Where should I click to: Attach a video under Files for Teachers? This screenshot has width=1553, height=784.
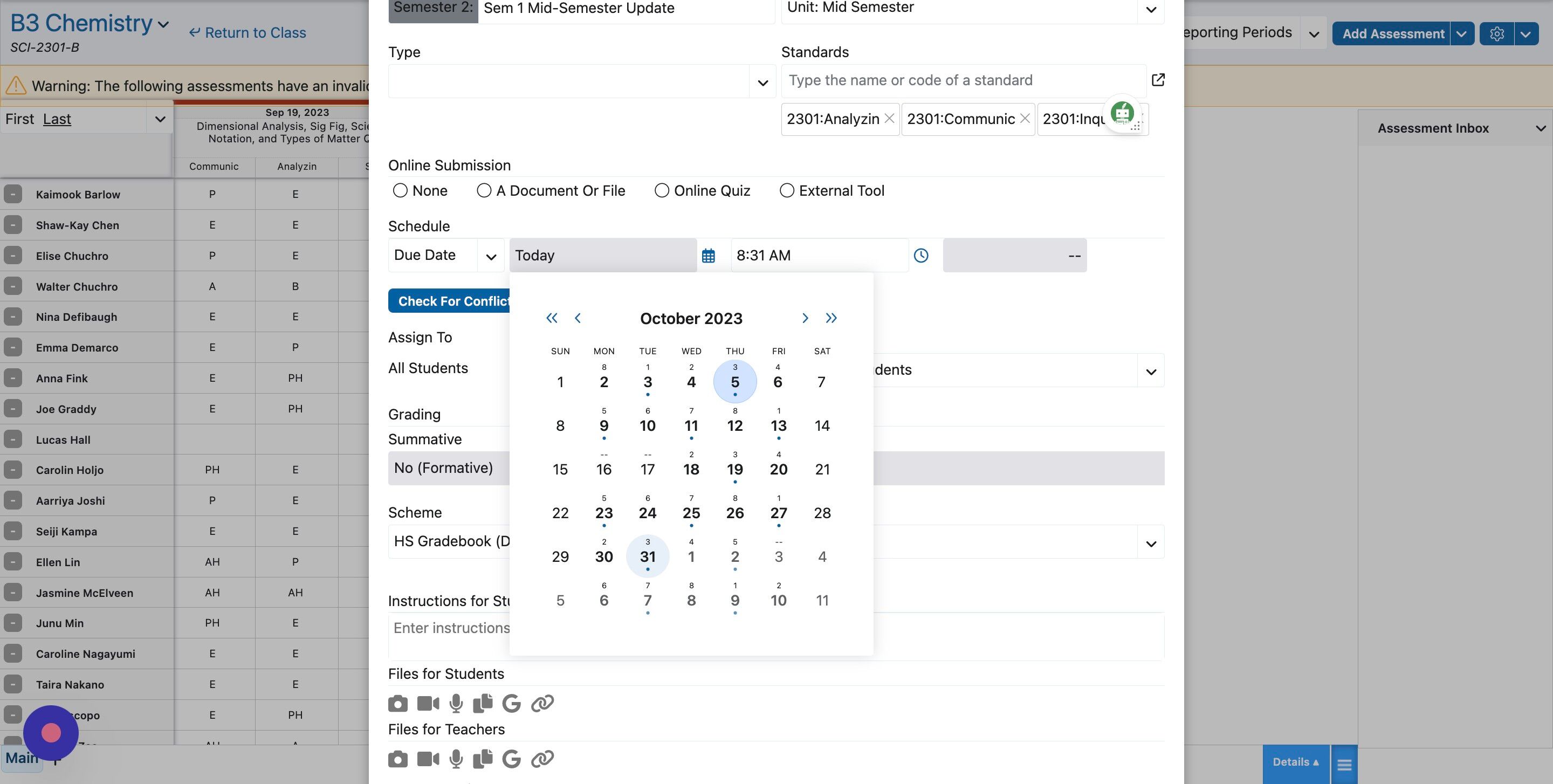click(429, 759)
